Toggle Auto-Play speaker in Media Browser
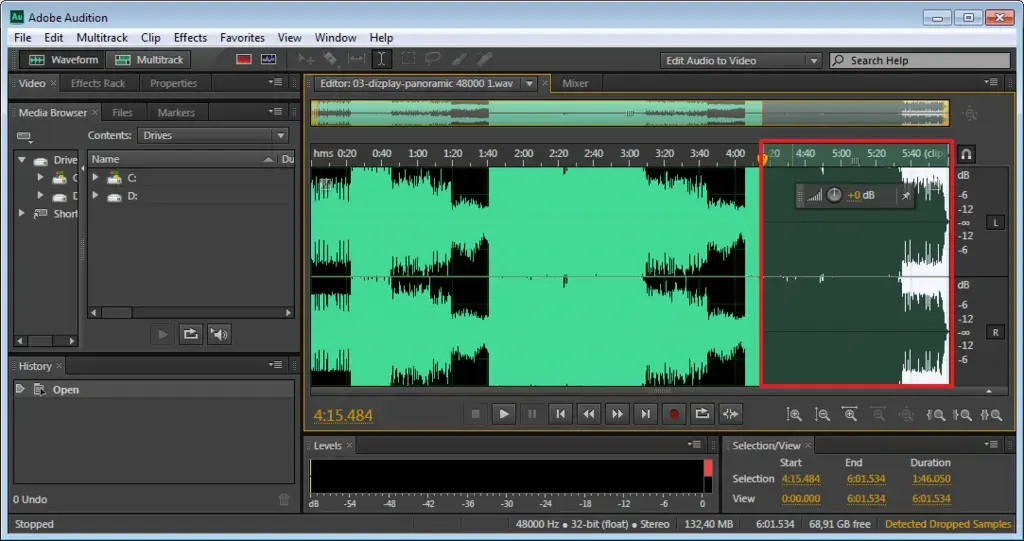 pos(219,334)
